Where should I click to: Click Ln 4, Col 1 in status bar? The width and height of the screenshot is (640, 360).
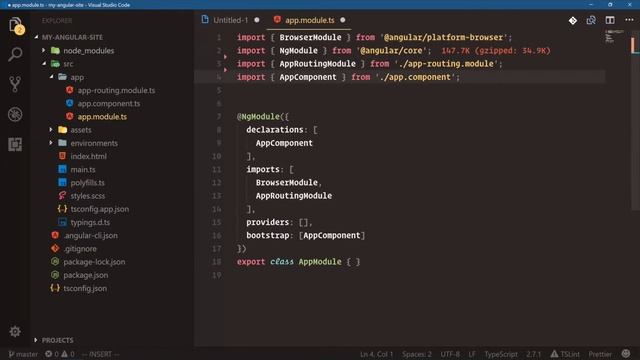[376, 354]
